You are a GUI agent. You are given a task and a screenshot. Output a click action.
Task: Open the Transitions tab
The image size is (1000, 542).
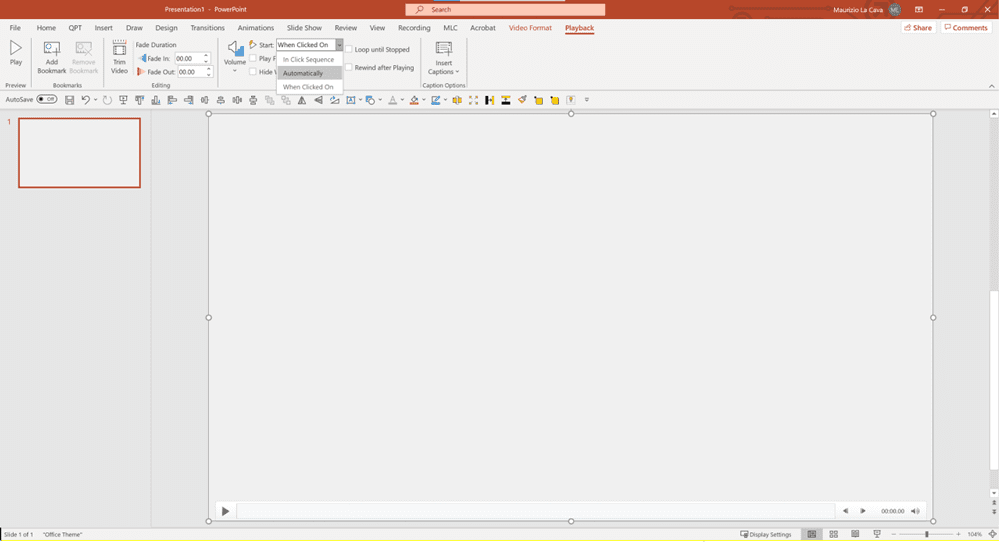pos(207,28)
